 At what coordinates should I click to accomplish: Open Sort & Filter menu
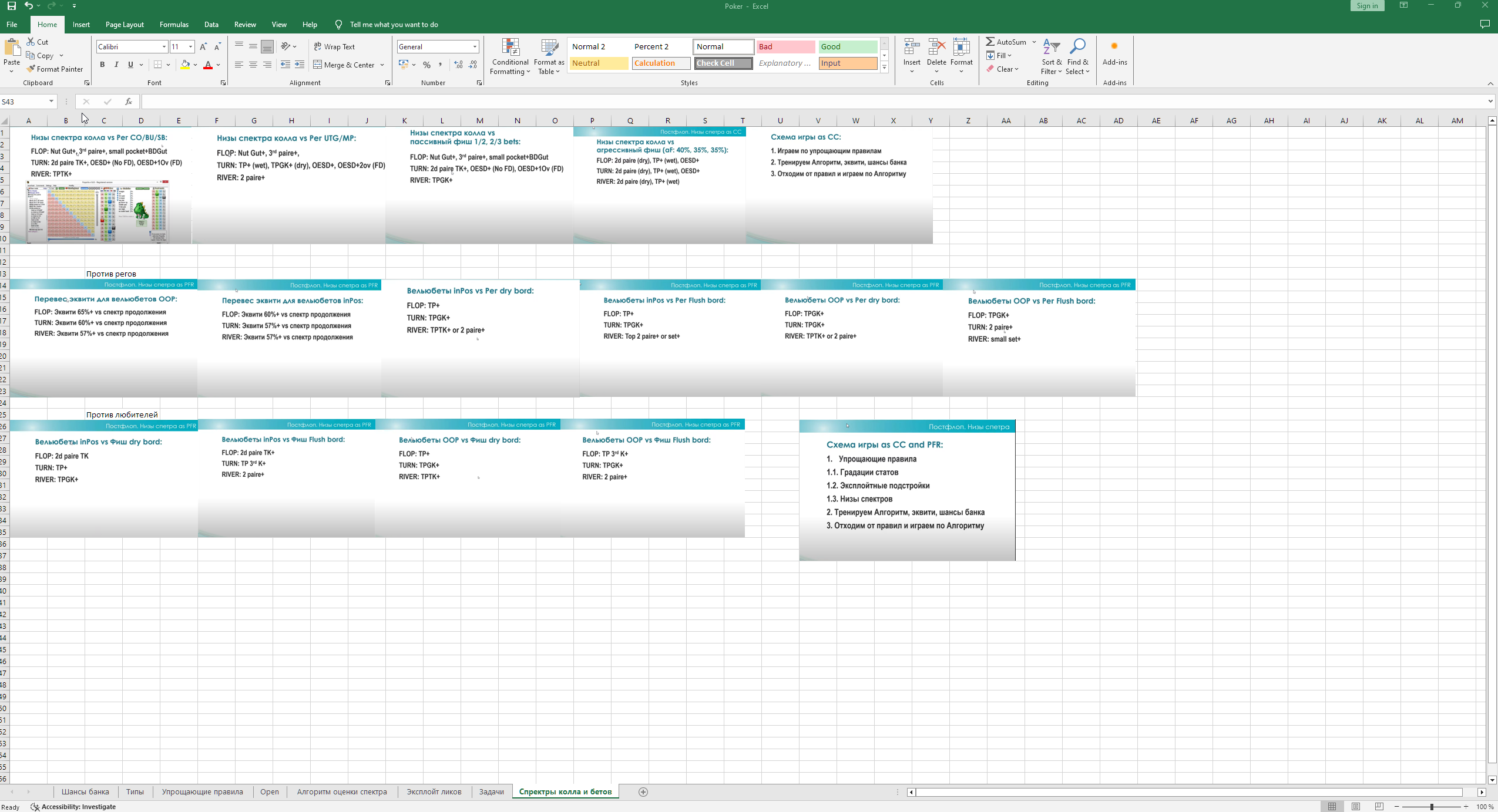1052,56
